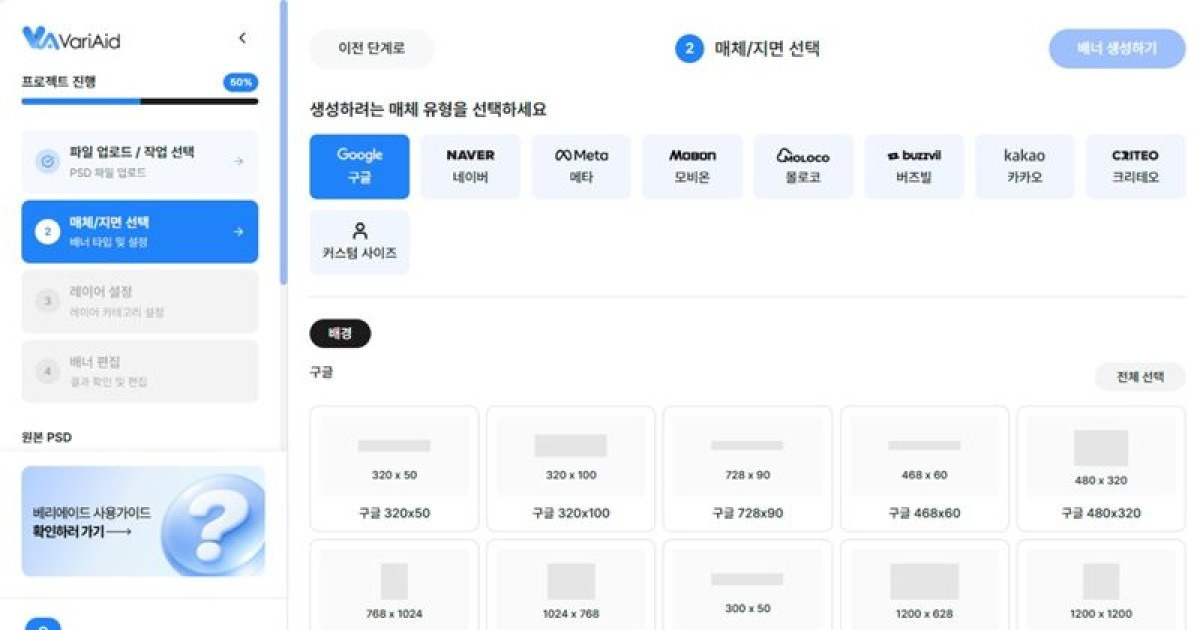1200x630 pixels.
Task: Choose the kakao 카카오 platform
Action: pyautogui.click(x=1023, y=166)
